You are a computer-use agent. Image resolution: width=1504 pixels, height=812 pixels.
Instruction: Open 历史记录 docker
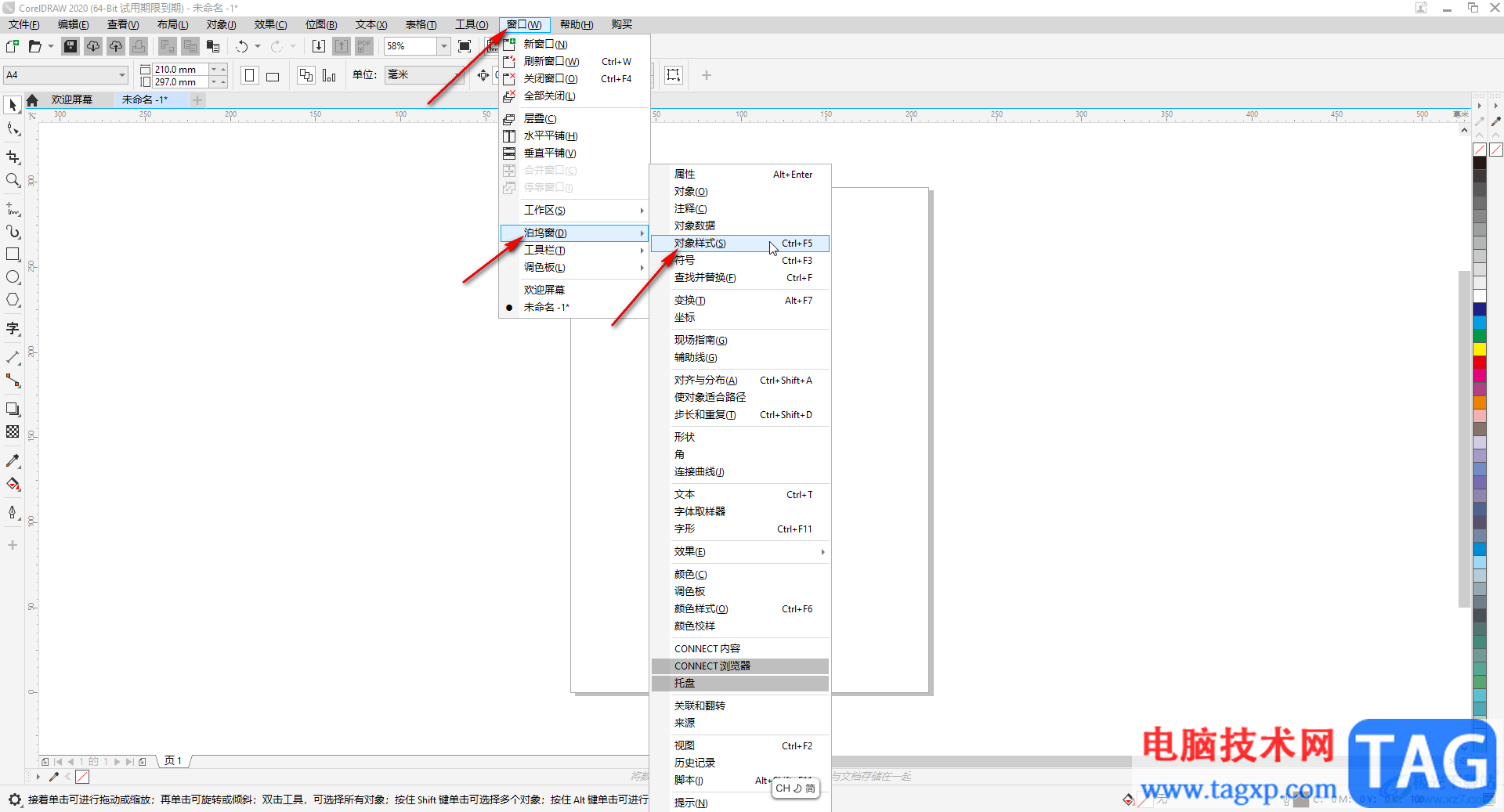740,763
